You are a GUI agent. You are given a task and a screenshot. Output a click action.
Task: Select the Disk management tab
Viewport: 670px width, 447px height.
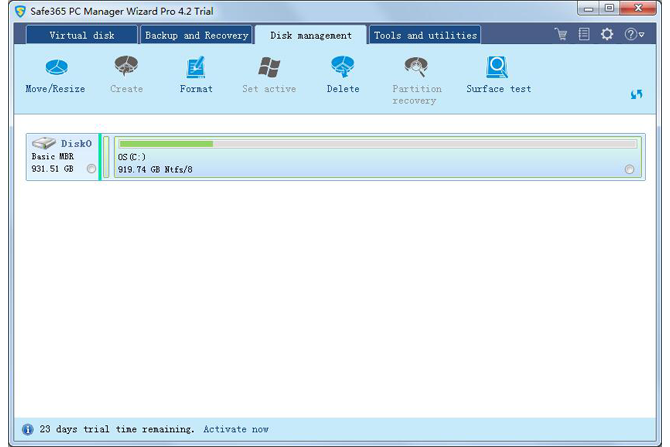[x=311, y=35]
